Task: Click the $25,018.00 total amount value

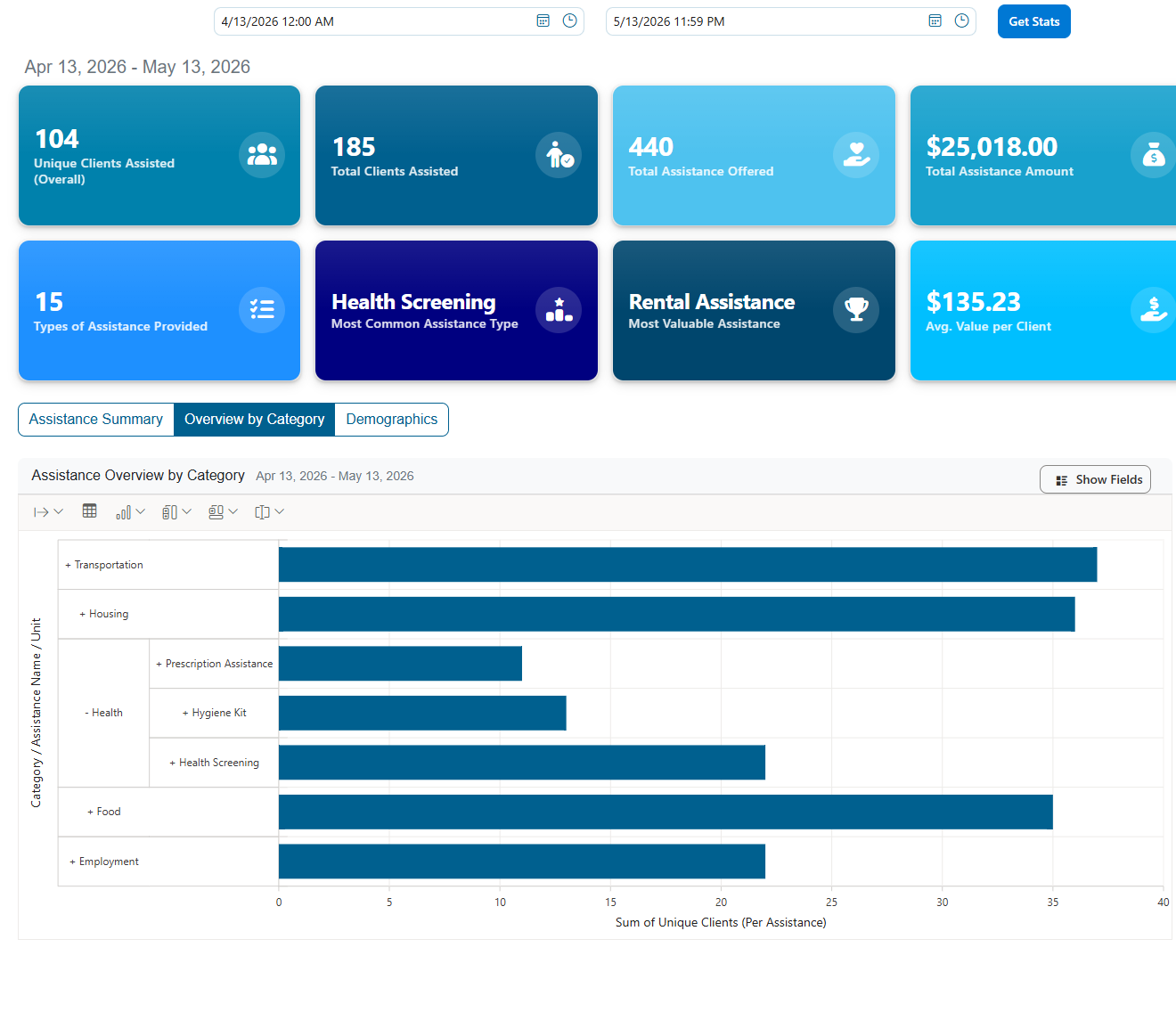Action: [x=992, y=147]
